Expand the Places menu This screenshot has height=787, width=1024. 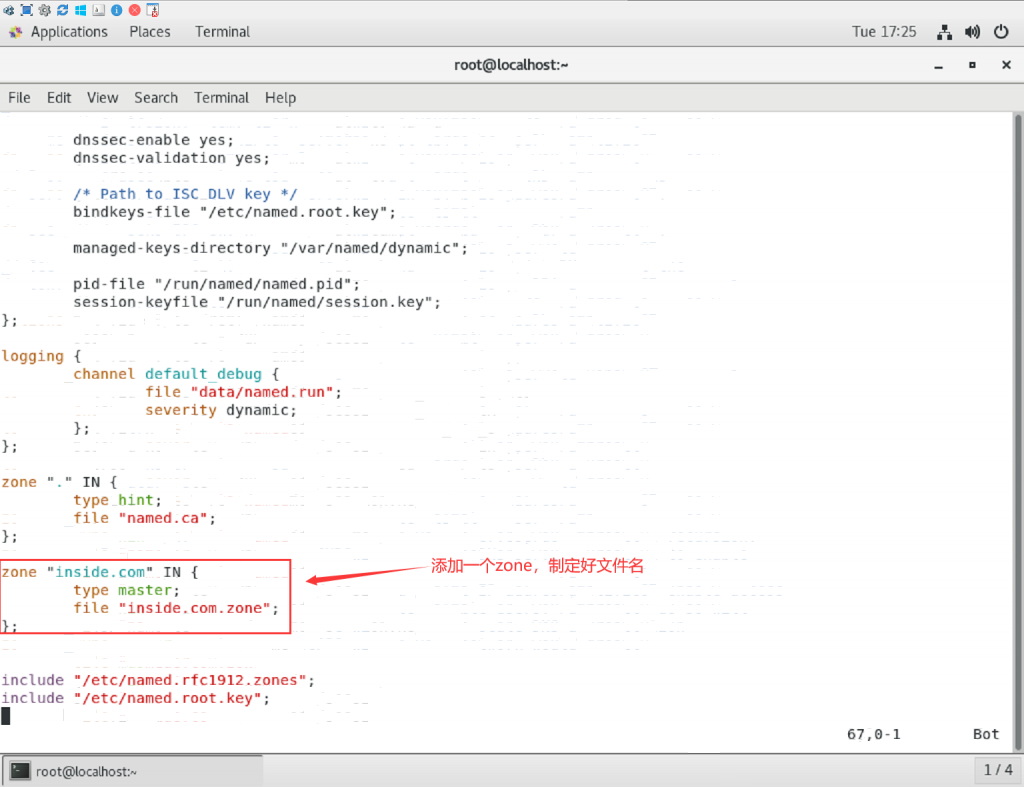[x=150, y=32]
